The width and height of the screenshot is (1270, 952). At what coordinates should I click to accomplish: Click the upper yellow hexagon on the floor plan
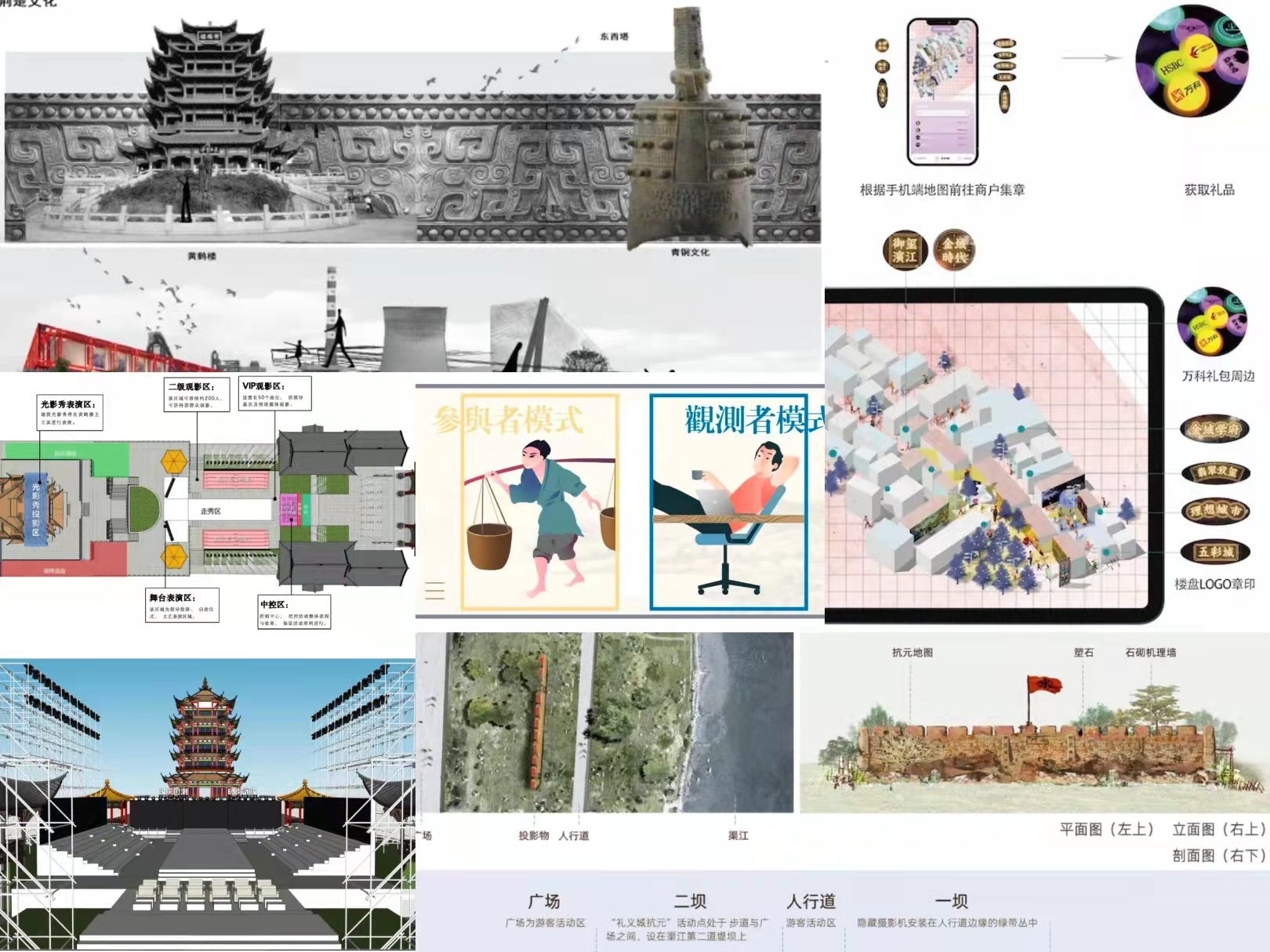click(173, 462)
